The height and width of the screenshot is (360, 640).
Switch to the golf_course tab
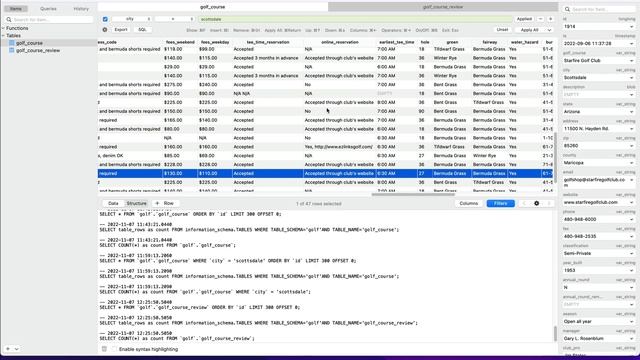pos(213,7)
